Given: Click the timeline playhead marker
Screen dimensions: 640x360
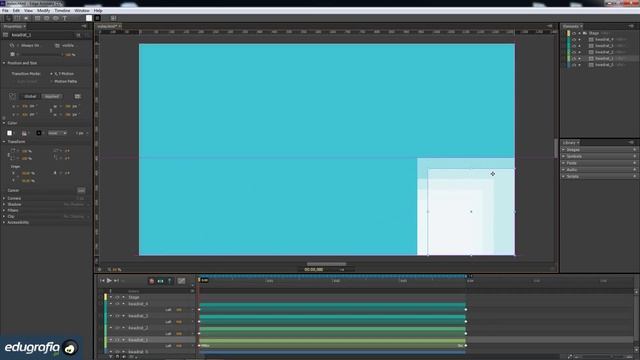Looking at the screenshot, I should pyautogui.click(x=199, y=280).
